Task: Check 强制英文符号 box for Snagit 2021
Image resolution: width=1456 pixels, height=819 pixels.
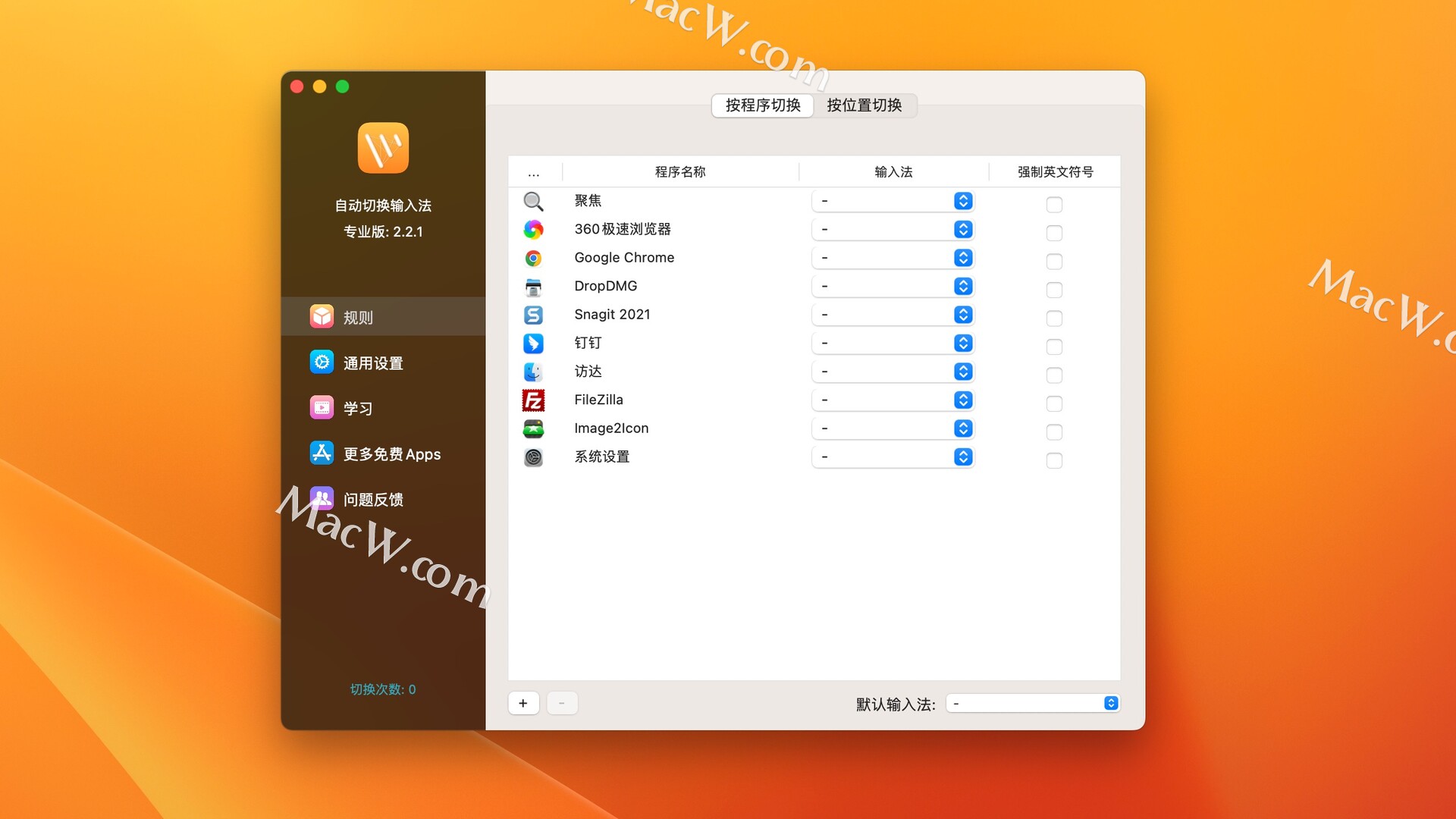Action: (1054, 318)
